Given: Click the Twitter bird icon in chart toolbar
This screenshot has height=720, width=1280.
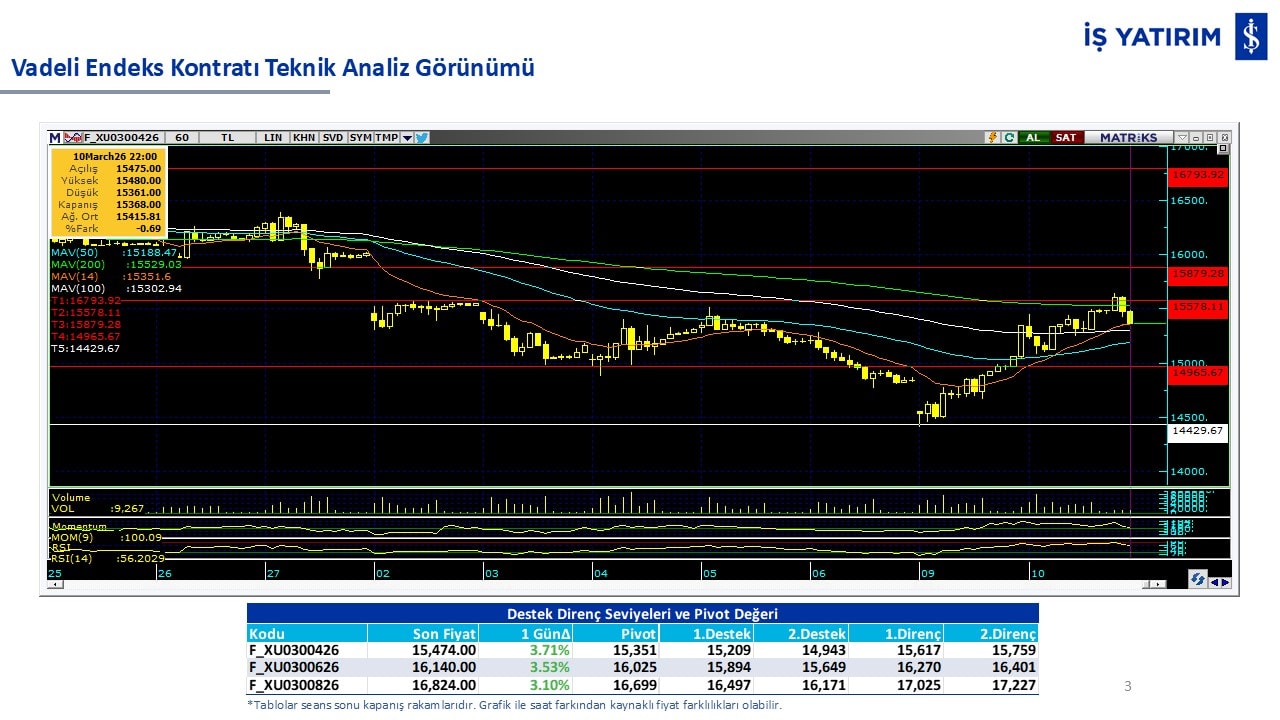Looking at the screenshot, I should pyautogui.click(x=422, y=138).
